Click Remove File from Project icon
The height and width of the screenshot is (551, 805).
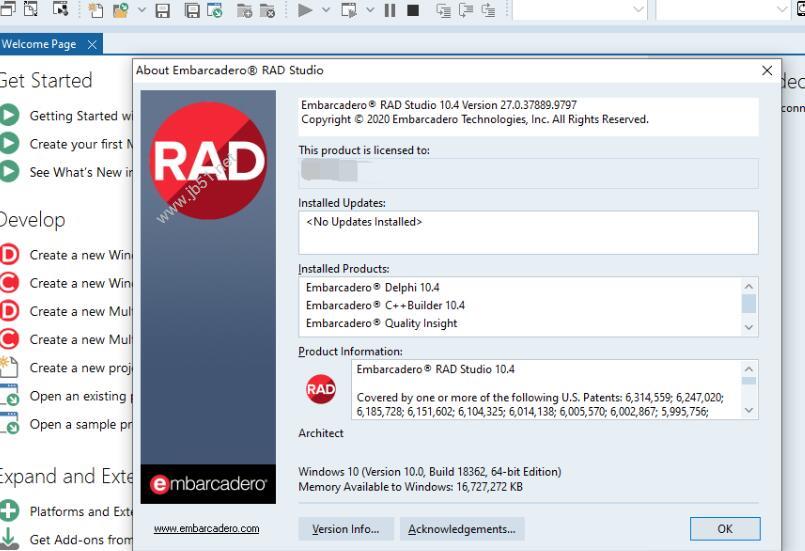click(267, 10)
